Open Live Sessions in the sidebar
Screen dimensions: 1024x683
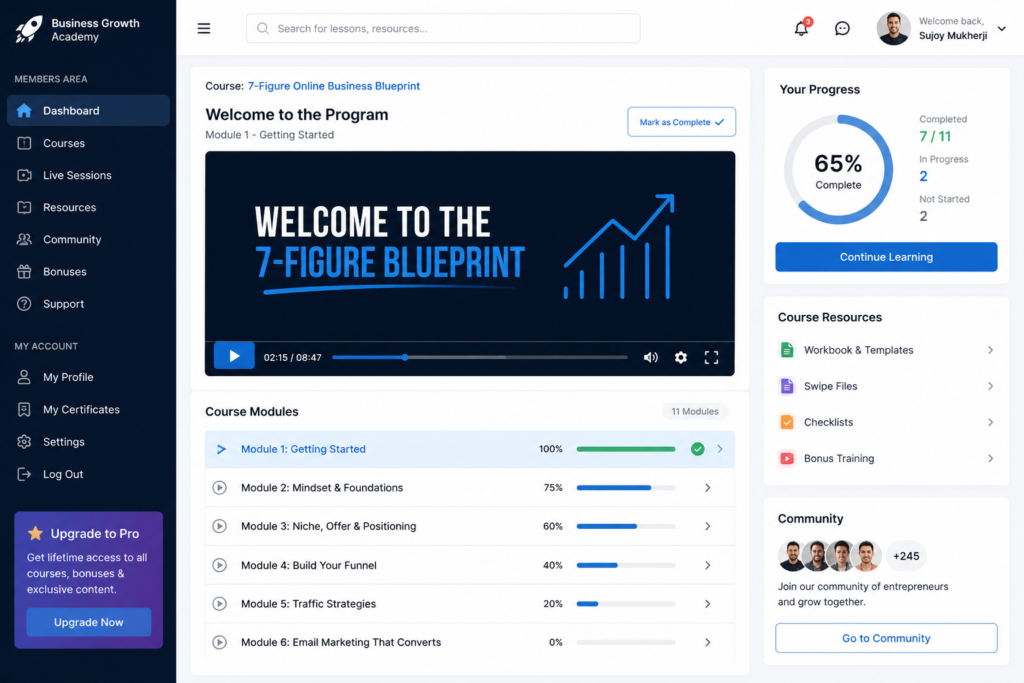88,175
